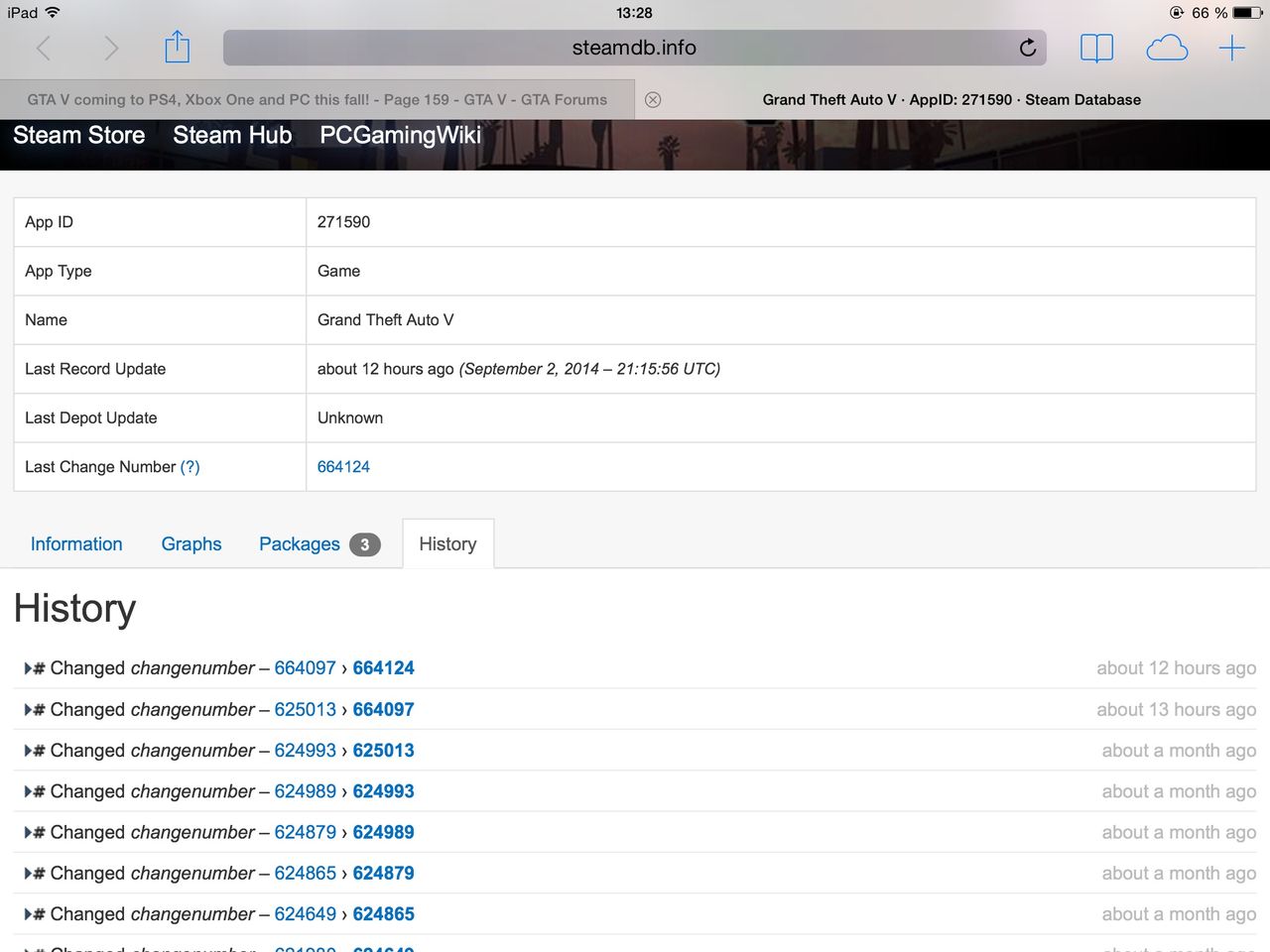
Task: Open the Steam Hub link
Action: (232, 135)
